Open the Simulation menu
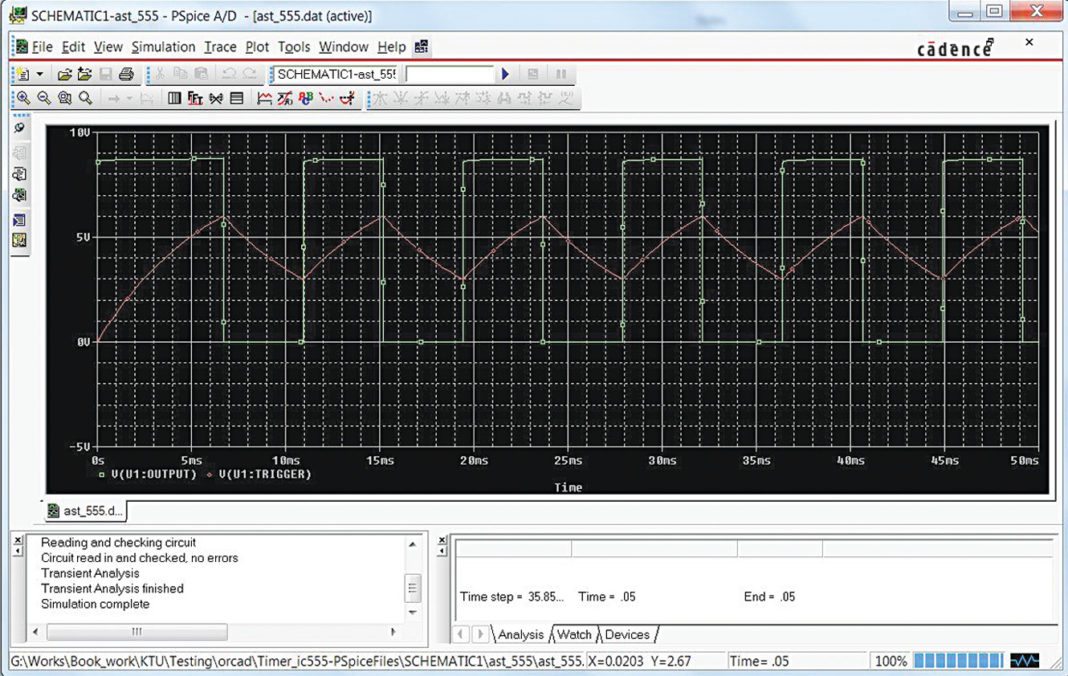 (163, 46)
